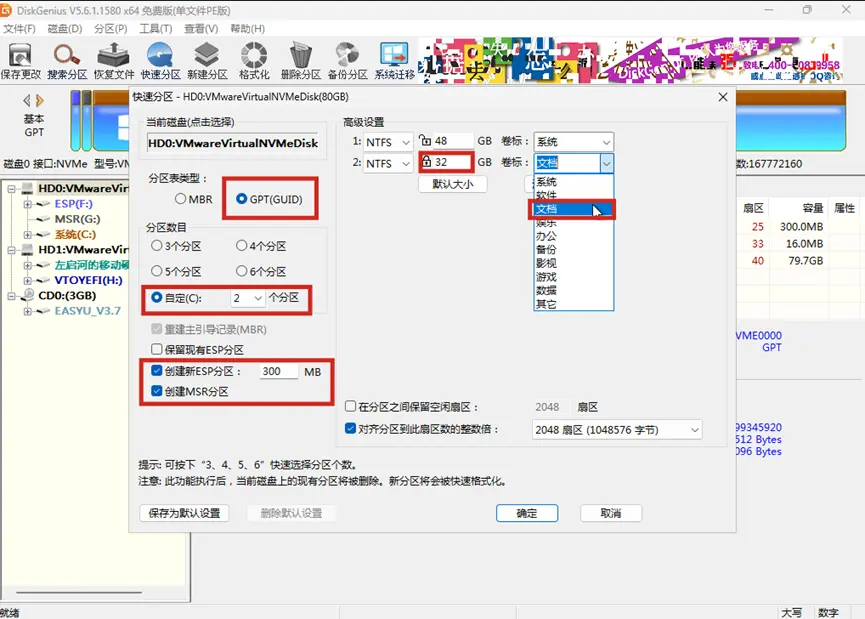Open the Partition (分区) menu
The height and width of the screenshot is (619, 865).
(x=110, y=29)
